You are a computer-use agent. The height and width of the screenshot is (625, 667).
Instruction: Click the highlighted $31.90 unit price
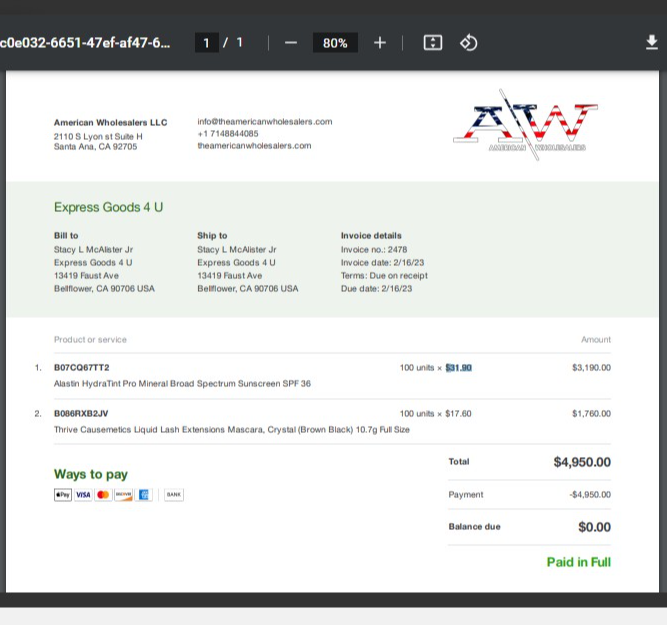(459, 368)
